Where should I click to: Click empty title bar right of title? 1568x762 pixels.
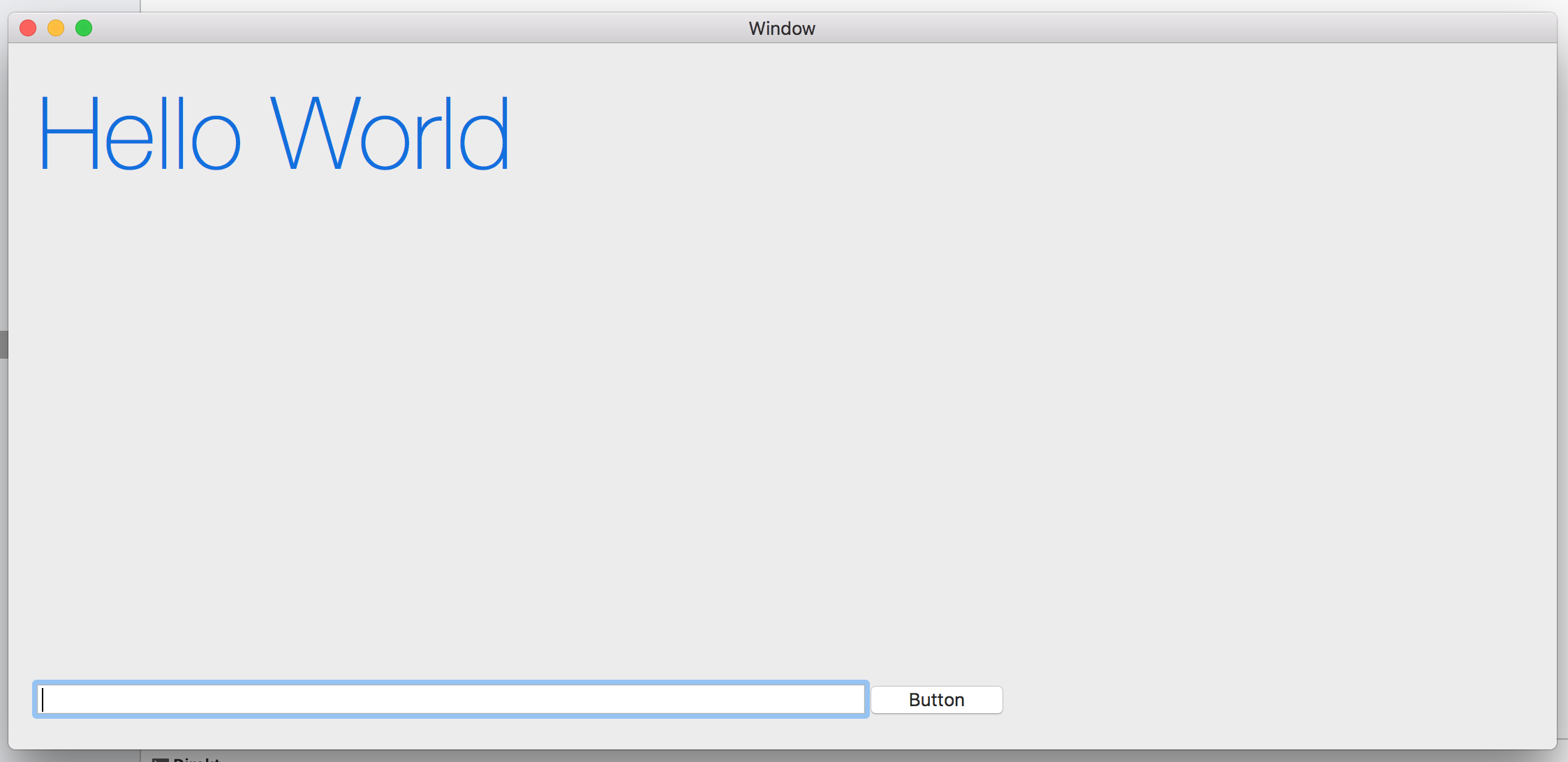click(x=1187, y=28)
